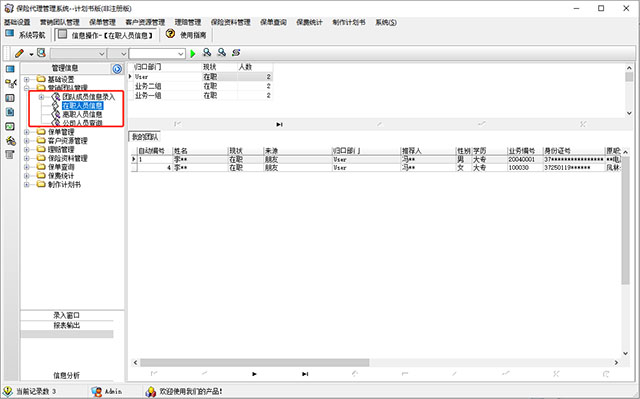640x399 pixels.
Task: Open the first empty toolbar dropdown
Action: [x=78, y=53]
